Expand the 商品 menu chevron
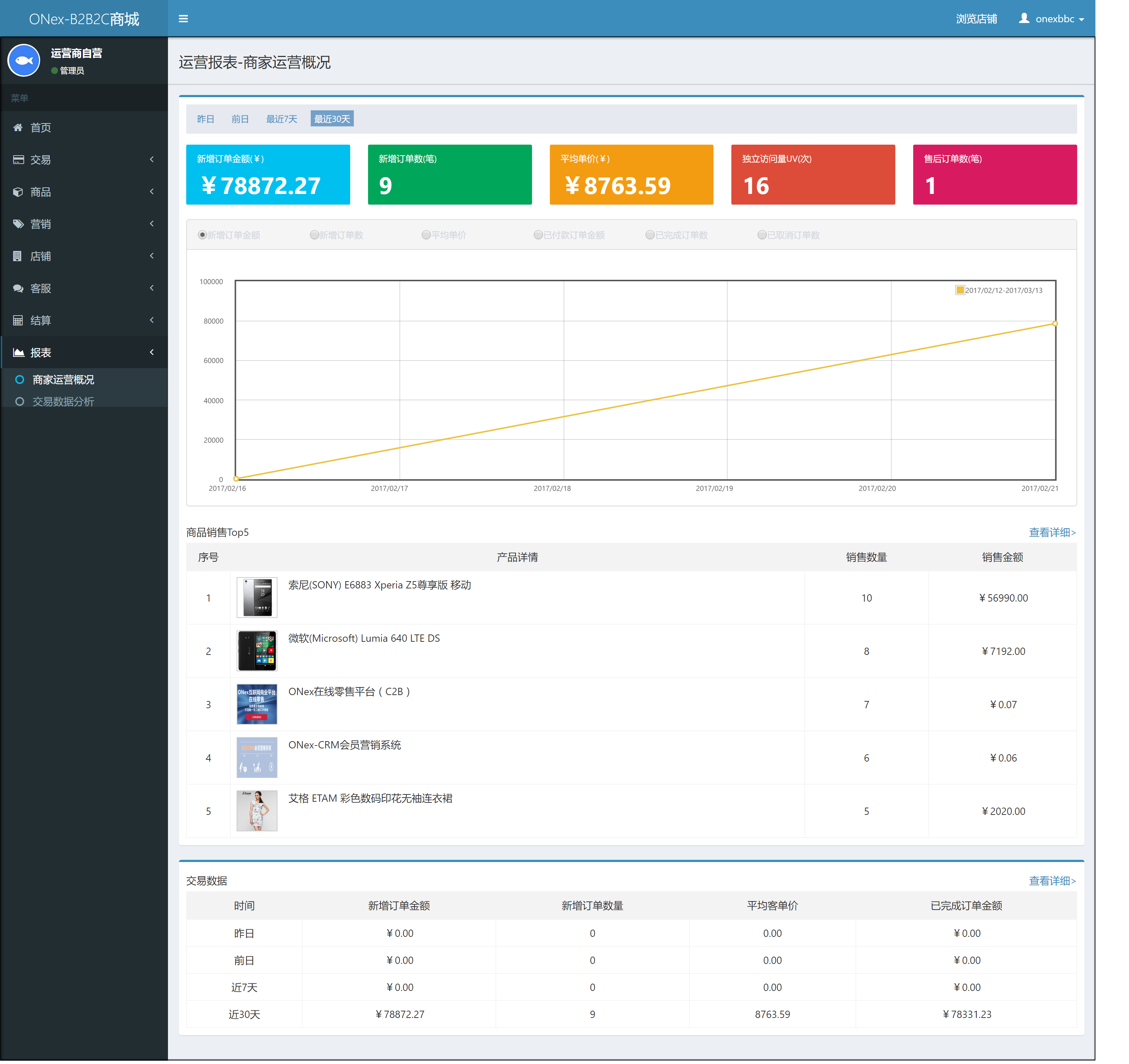1129x1064 pixels. [152, 192]
